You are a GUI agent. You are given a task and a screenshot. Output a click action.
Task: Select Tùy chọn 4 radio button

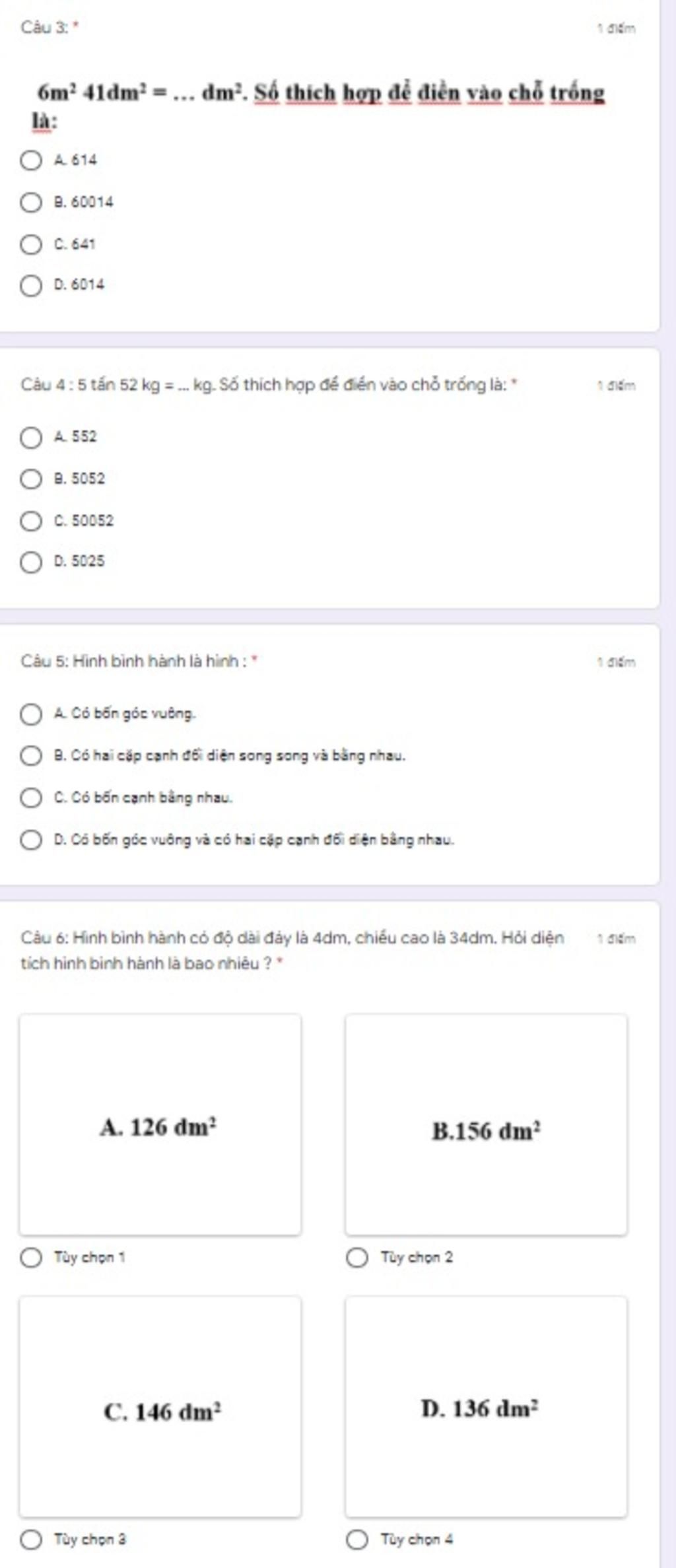click(x=356, y=1540)
